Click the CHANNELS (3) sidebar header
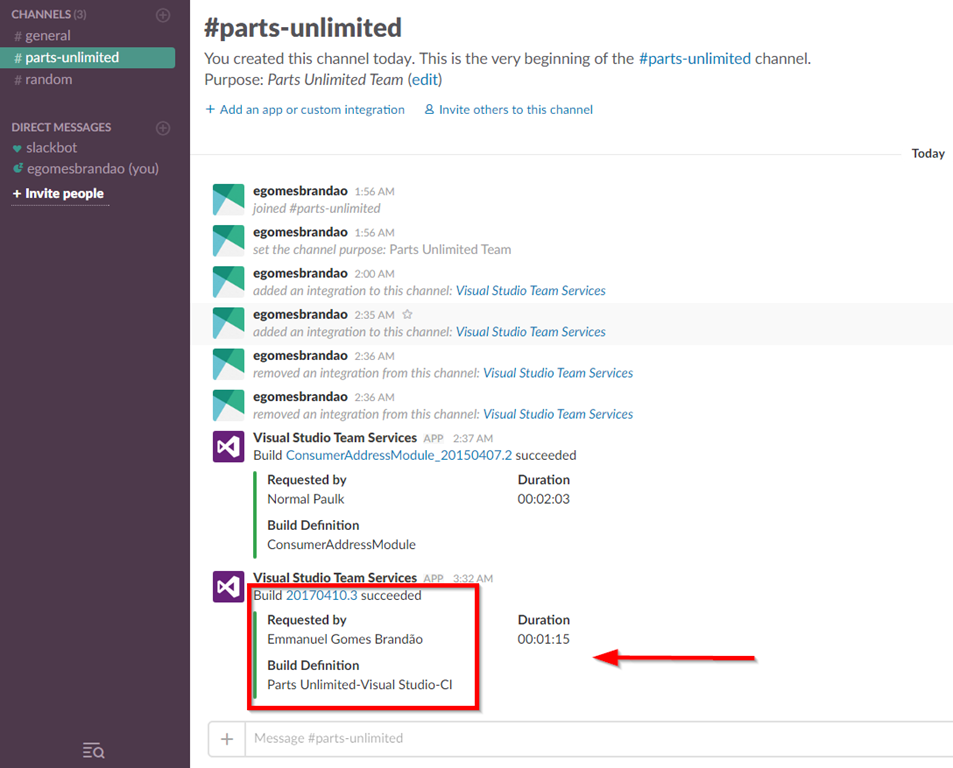Viewport: 953px width, 768px height. click(49, 15)
